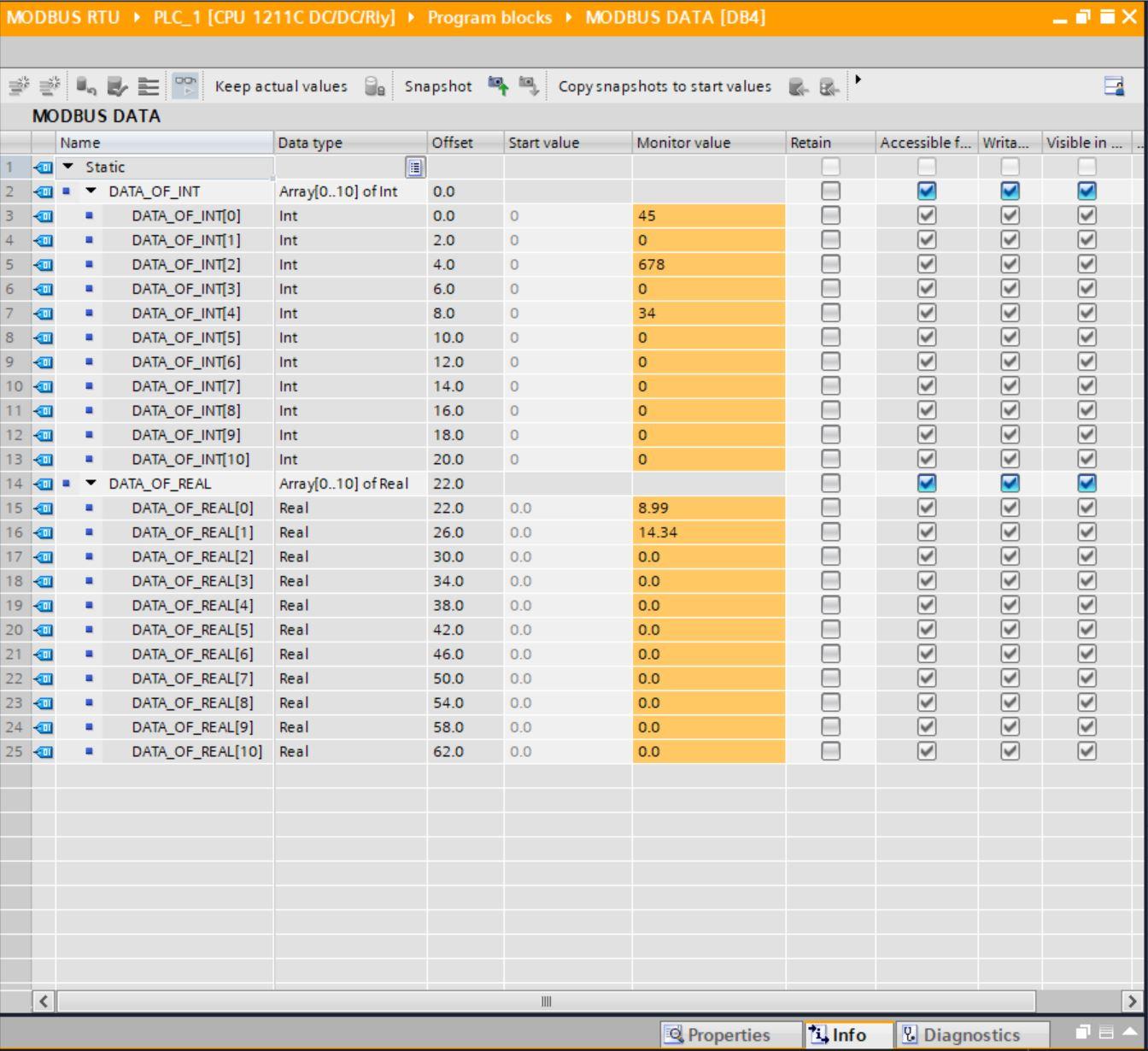Click the data type selector icon in Static row
This screenshot has width=1148, height=1051.
414,167
